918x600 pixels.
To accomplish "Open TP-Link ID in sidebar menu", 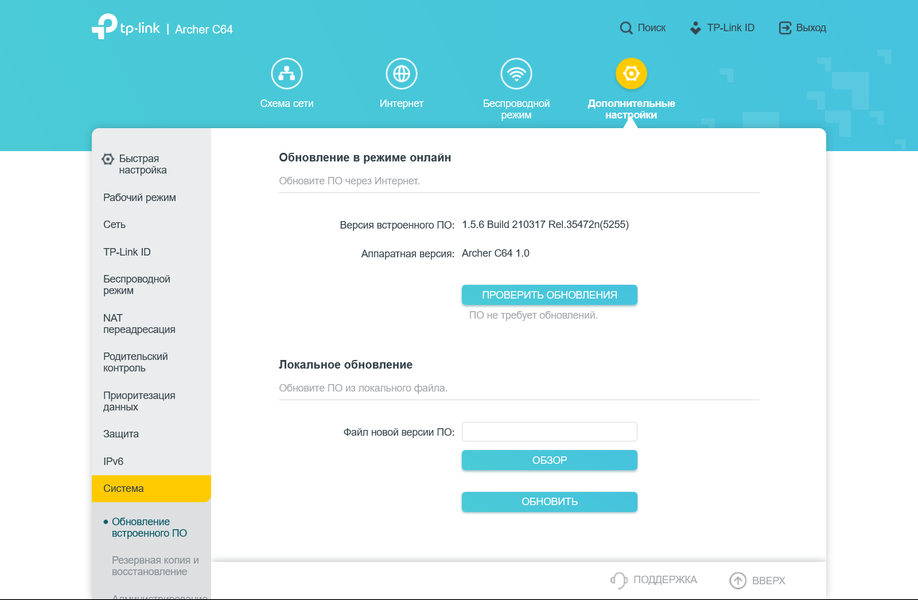I will pyautogui.click(x=127, y=252).
